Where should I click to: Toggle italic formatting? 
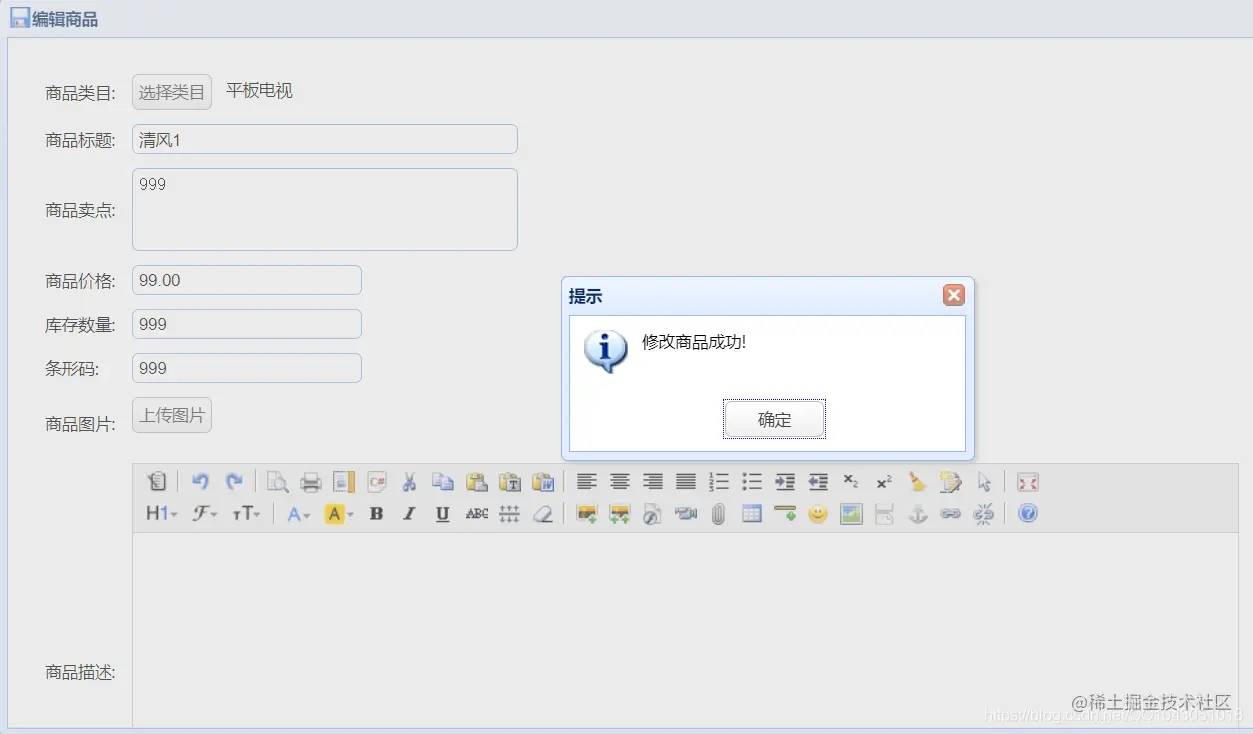tap(409, 514)
